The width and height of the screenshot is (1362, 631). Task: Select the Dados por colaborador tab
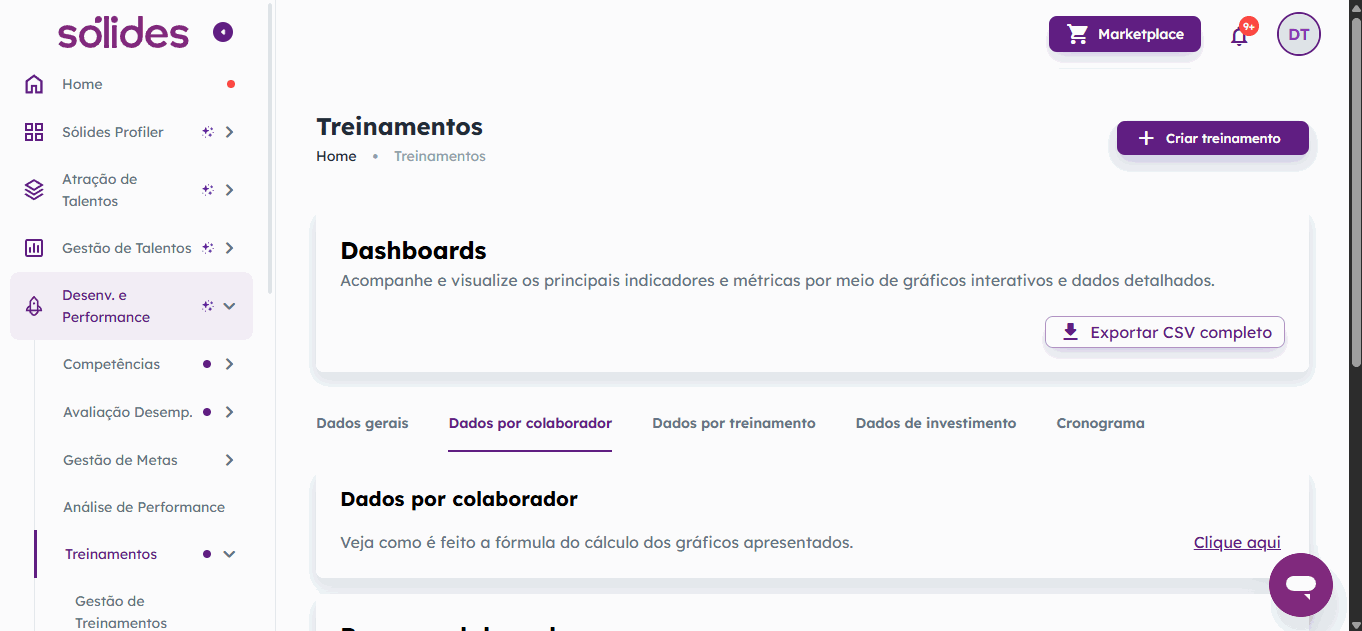[x=530, y=423]
